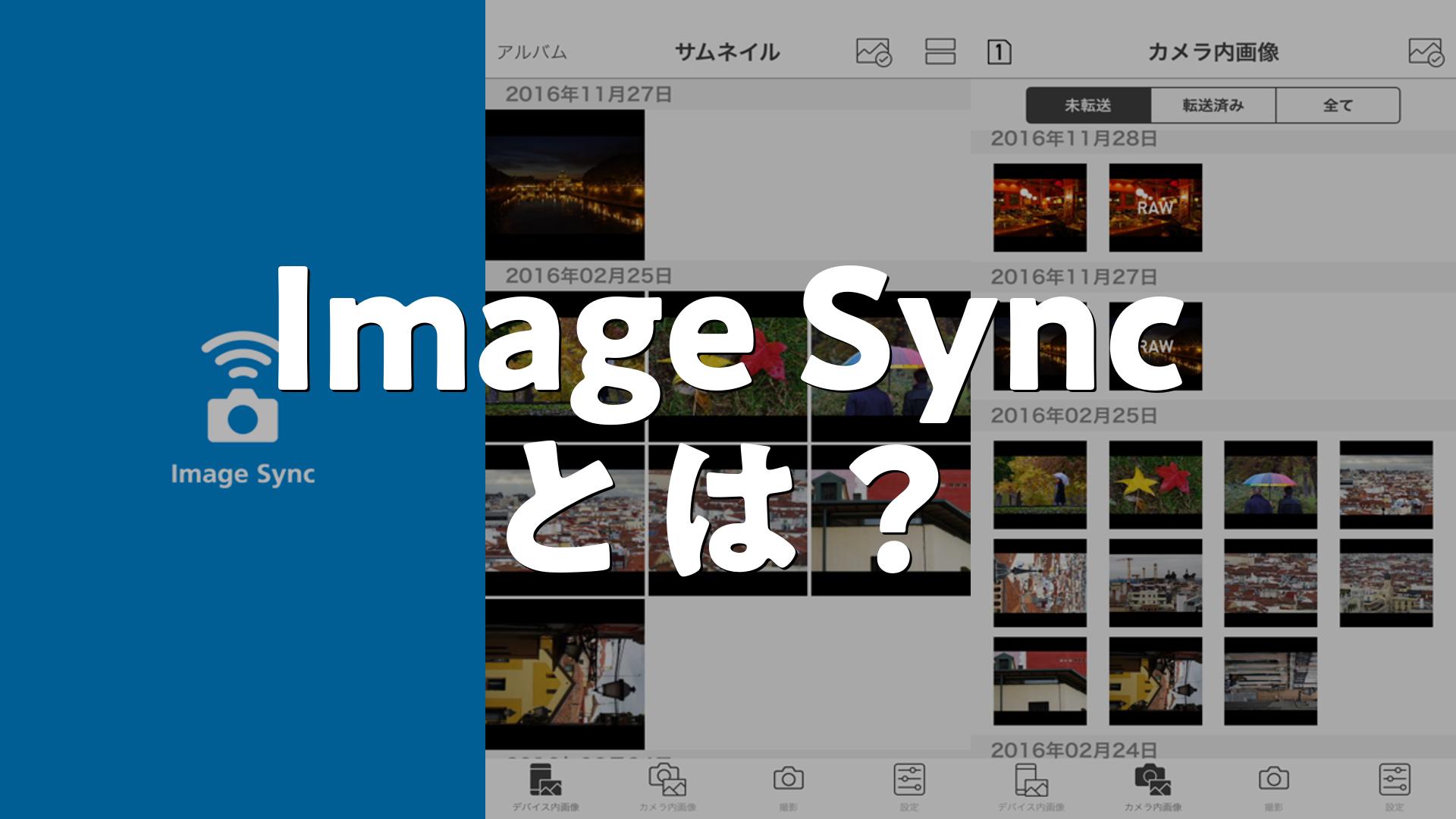Open the yellow star and red leaves photo in カメラ内画像

coord(1156,485)
